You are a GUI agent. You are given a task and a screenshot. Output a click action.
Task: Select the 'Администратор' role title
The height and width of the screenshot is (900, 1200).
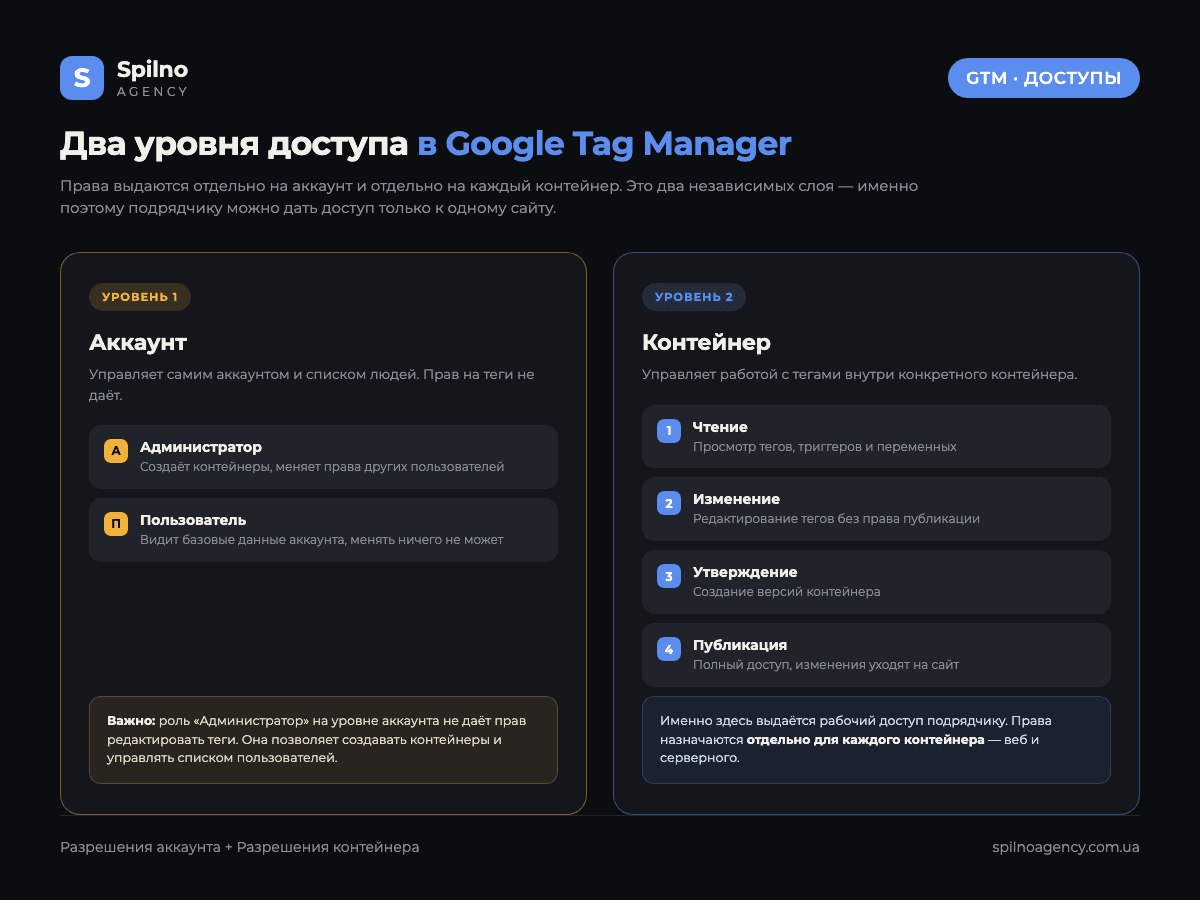coord(201,447)
